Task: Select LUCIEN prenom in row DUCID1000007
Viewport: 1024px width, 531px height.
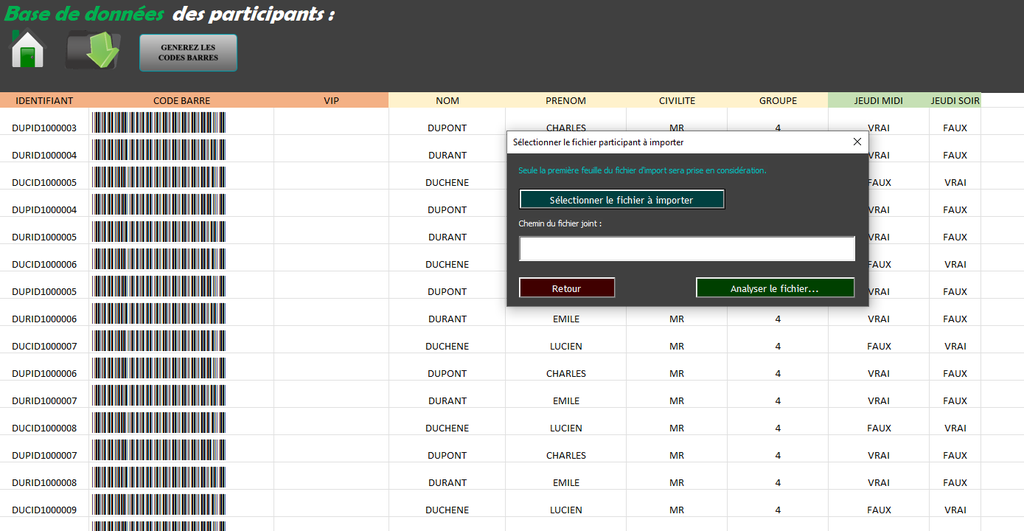Action: pos(566,346)
